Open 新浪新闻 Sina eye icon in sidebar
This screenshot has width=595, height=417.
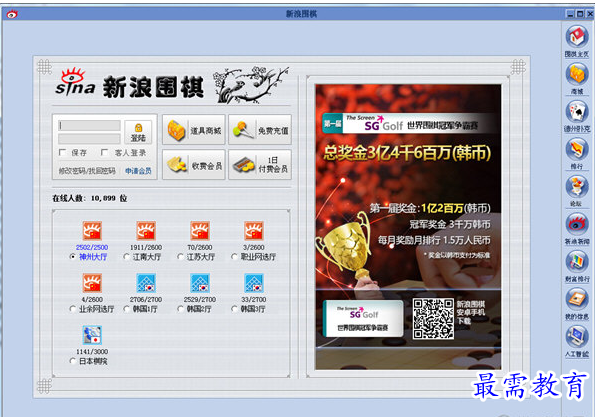[x=577, y=223]
